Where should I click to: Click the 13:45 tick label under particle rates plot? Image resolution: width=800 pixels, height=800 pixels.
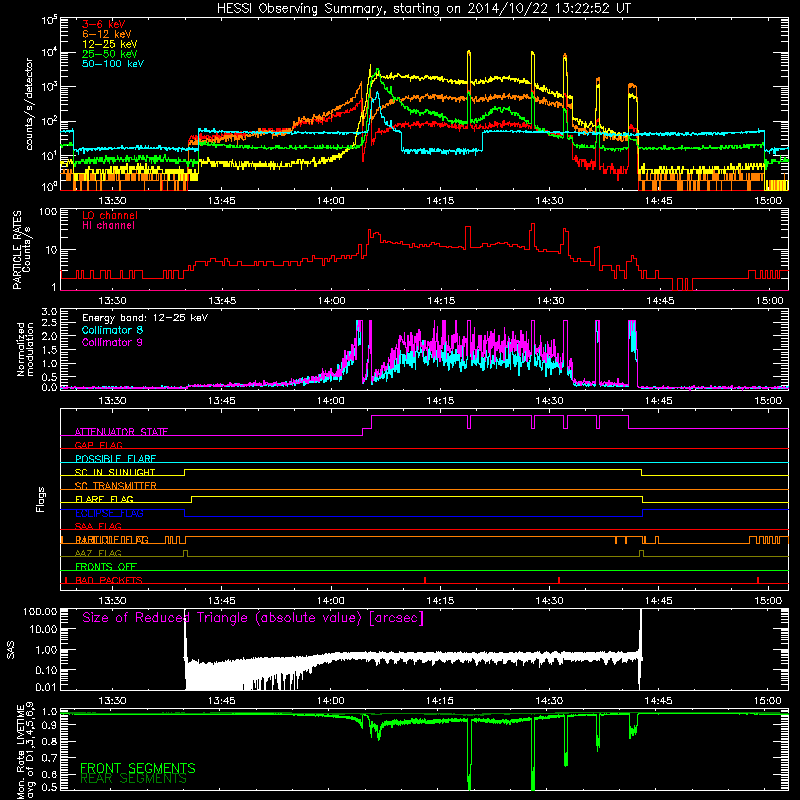[x=222, y=301]
